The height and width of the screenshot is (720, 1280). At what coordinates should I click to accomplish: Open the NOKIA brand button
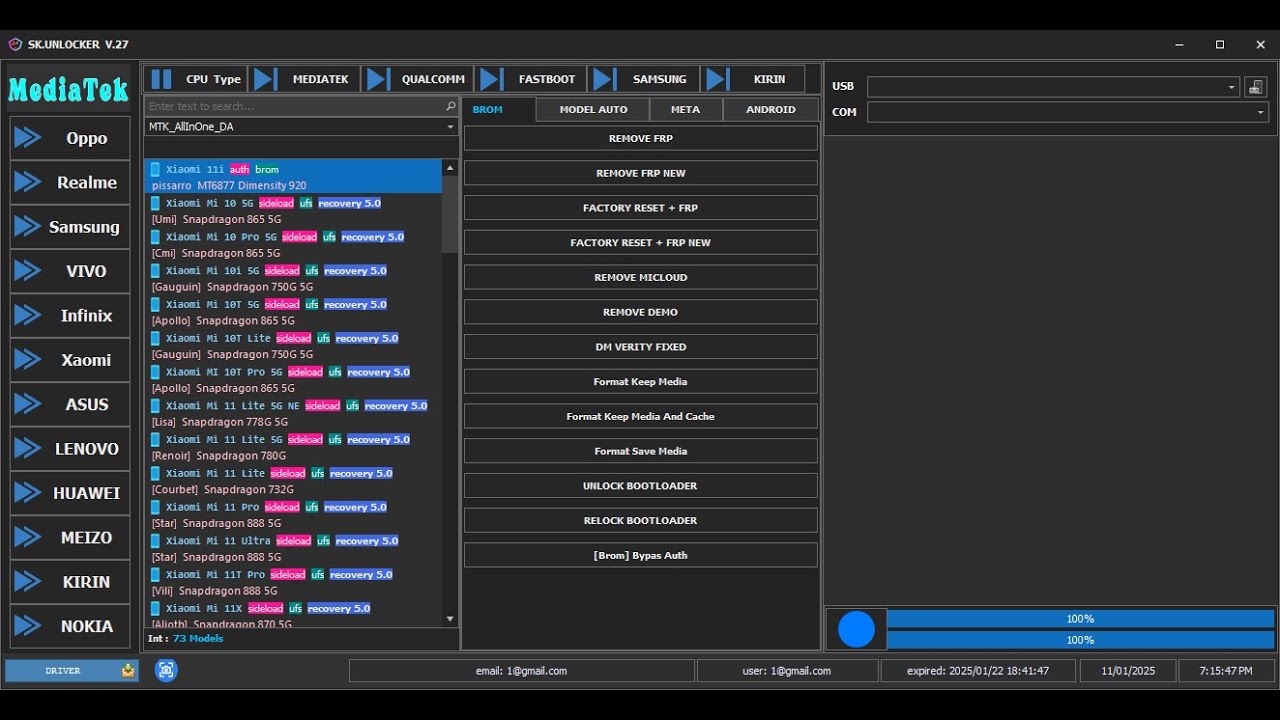coord(70,626)
